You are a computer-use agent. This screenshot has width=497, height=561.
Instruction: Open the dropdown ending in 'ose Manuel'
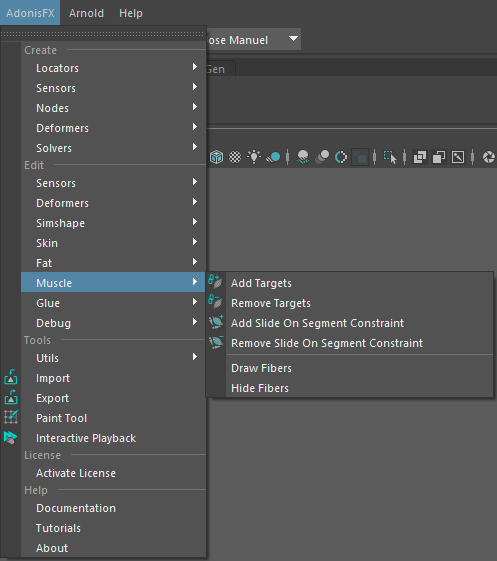pos(254,39)
